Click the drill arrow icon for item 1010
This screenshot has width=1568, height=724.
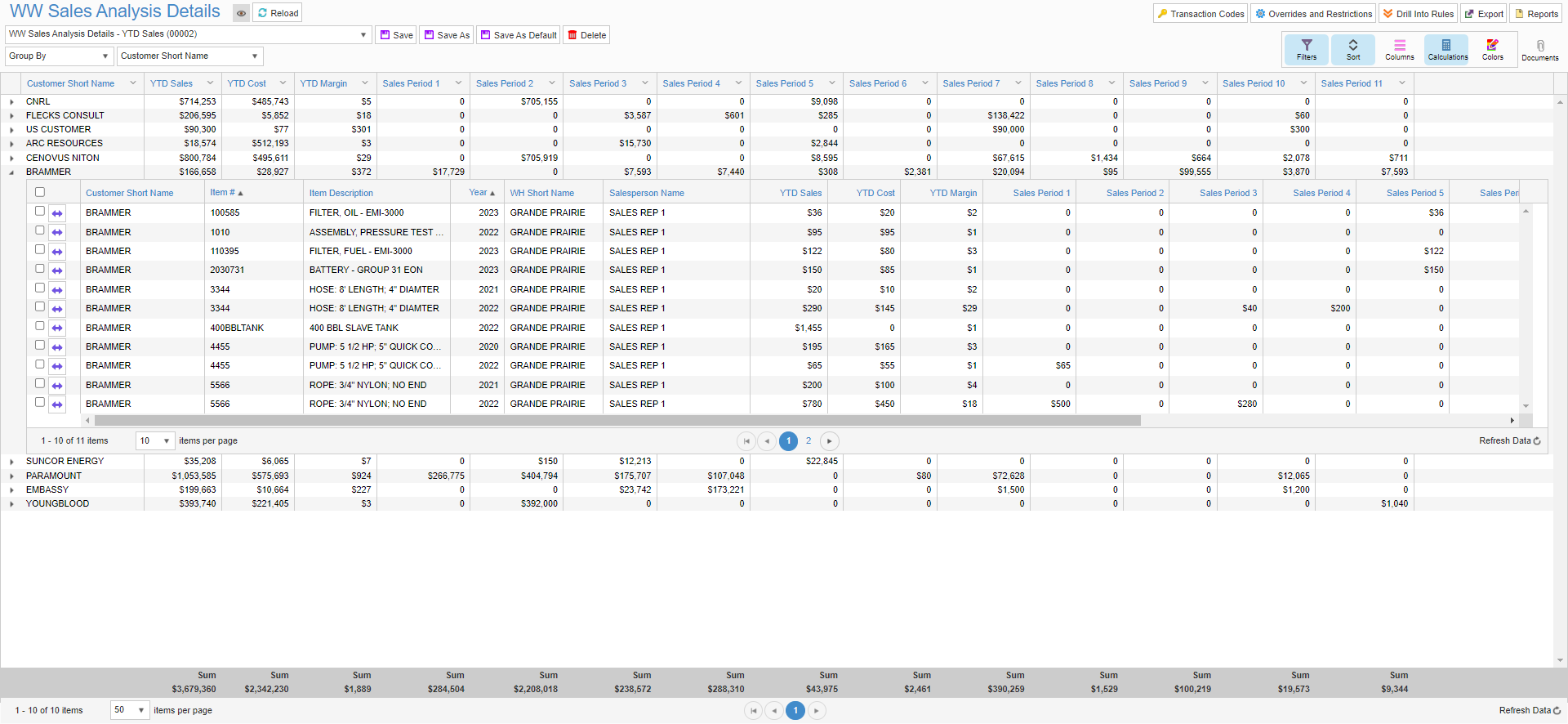[x=57, y=233]
